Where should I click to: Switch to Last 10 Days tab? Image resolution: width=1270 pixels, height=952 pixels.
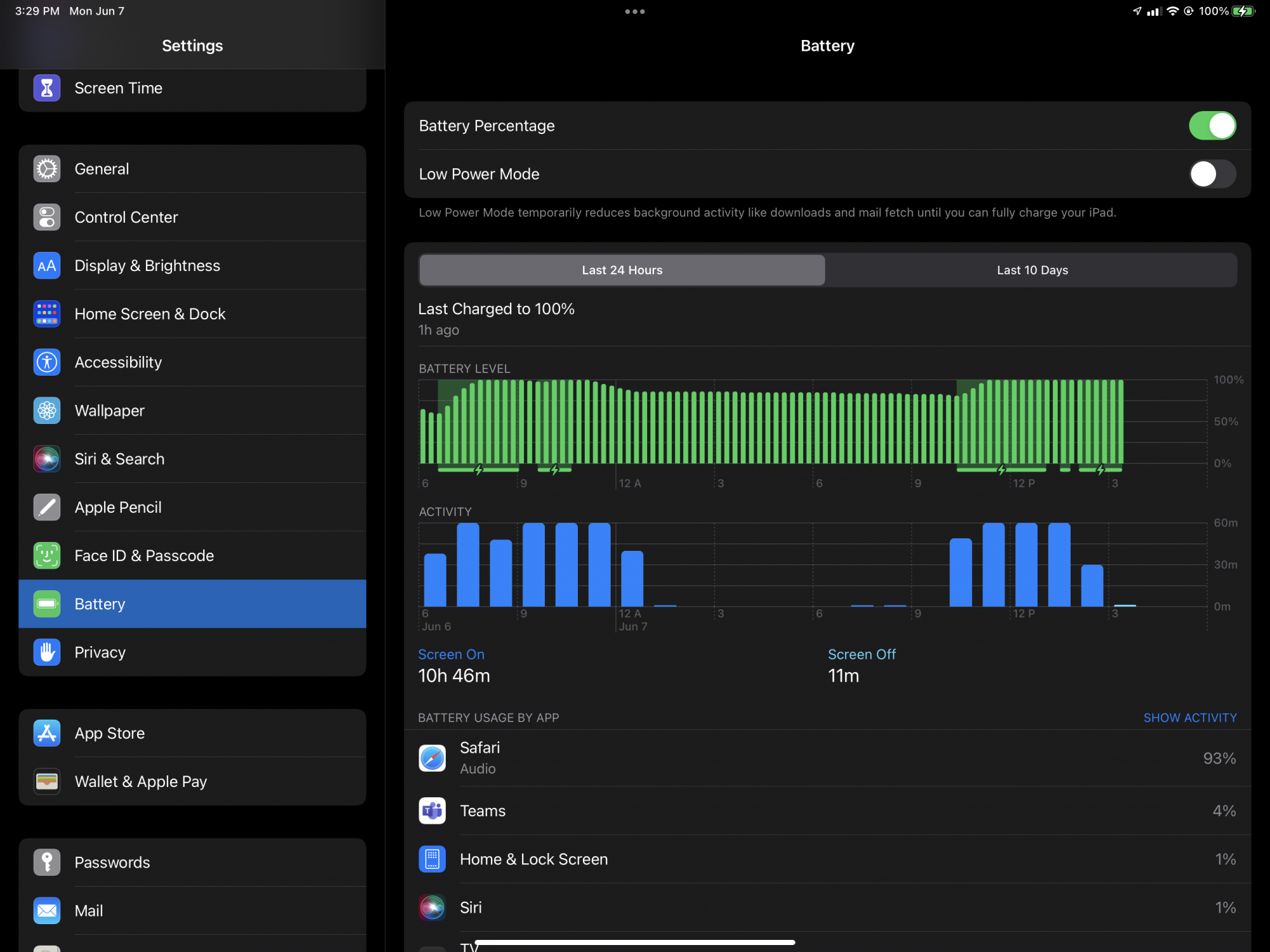(x=1032, y=270)
